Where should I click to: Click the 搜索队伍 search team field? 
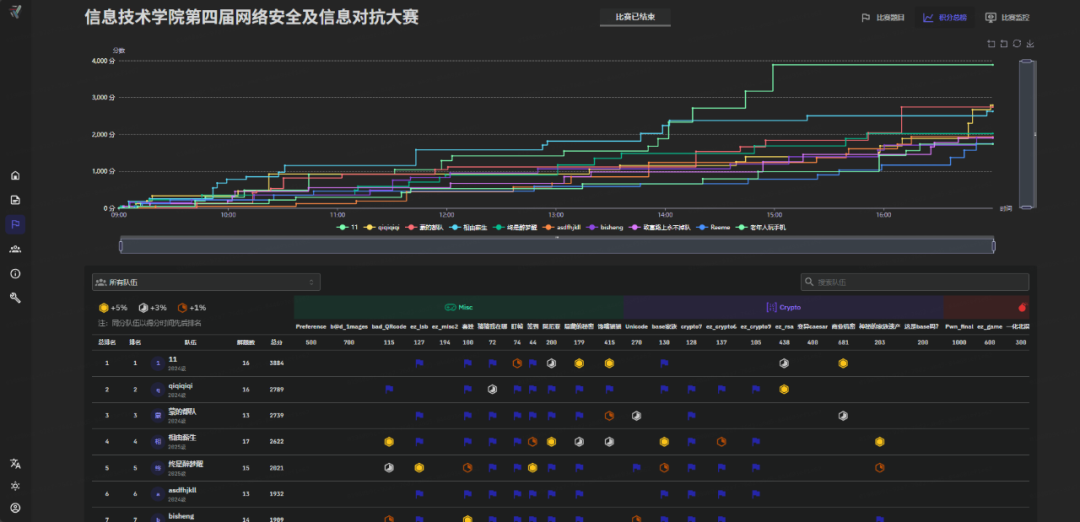pos(914,283)
